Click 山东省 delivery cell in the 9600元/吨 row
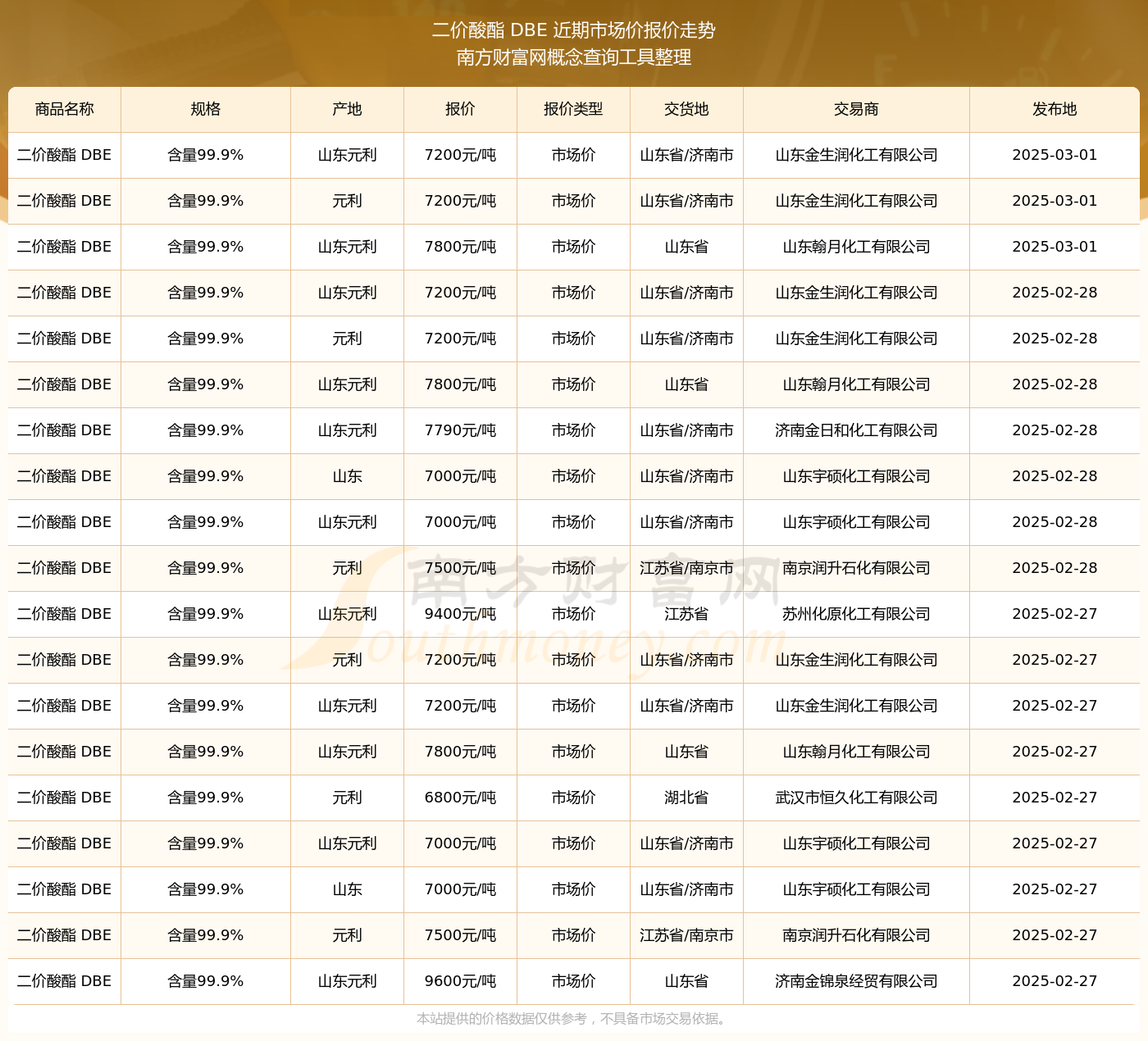Image resolution: width=1148 pixels, height=1041 pixels. [x=686, y=981]
